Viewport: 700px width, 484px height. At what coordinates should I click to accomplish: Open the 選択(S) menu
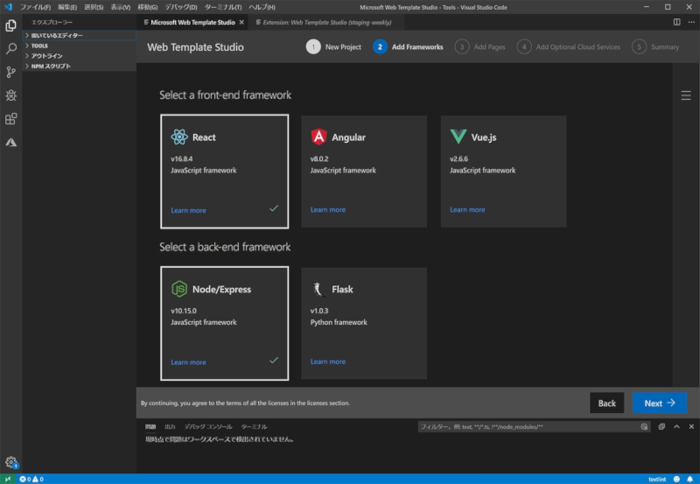[x=94, y=7]
